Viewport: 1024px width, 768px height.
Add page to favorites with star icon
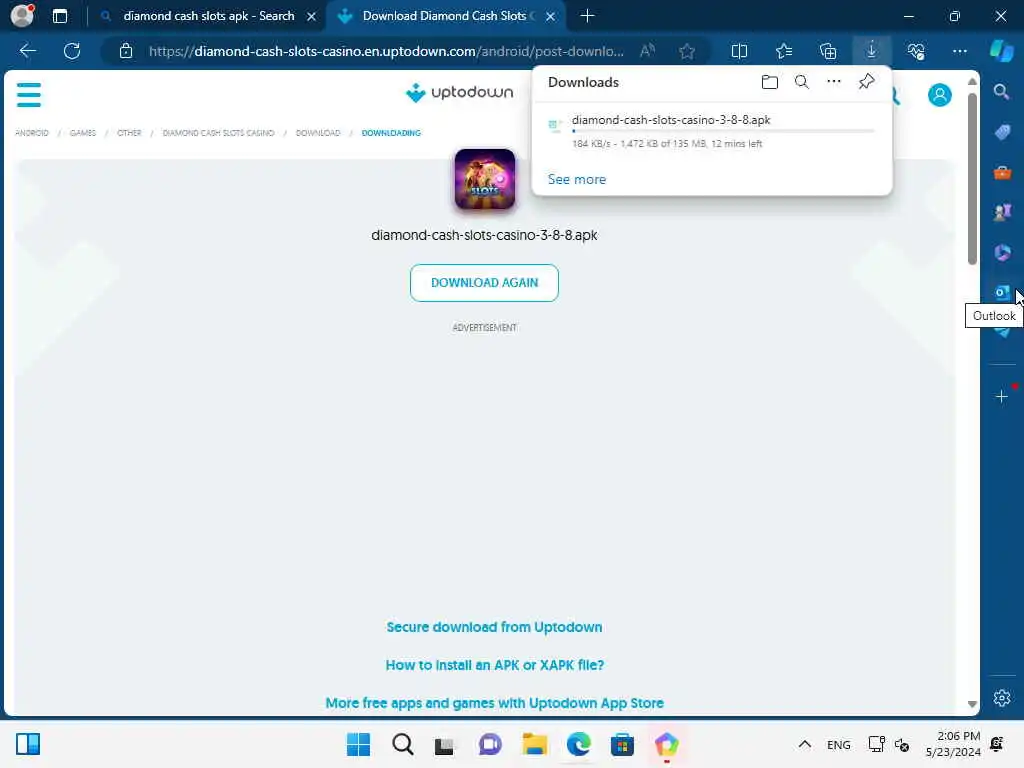pos(686,51)
